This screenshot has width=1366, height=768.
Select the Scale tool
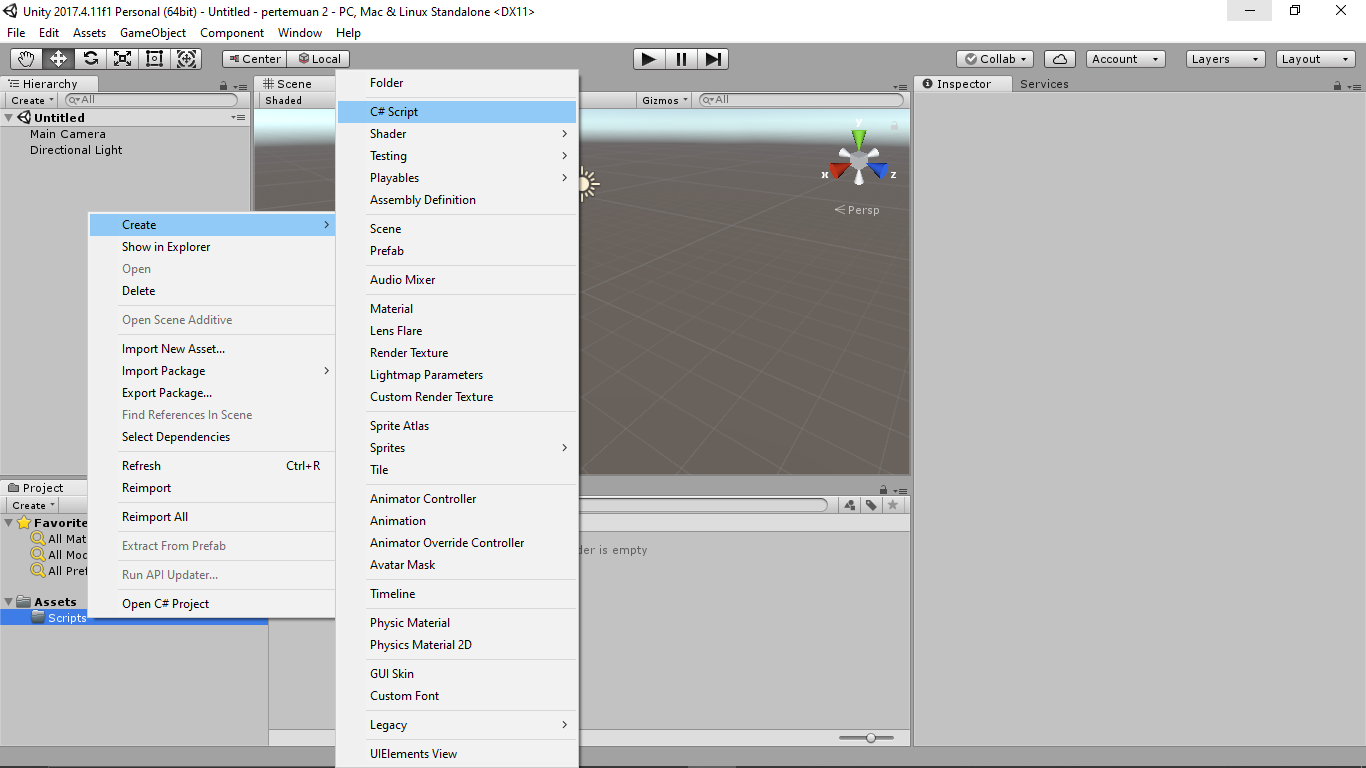(123, 59)
